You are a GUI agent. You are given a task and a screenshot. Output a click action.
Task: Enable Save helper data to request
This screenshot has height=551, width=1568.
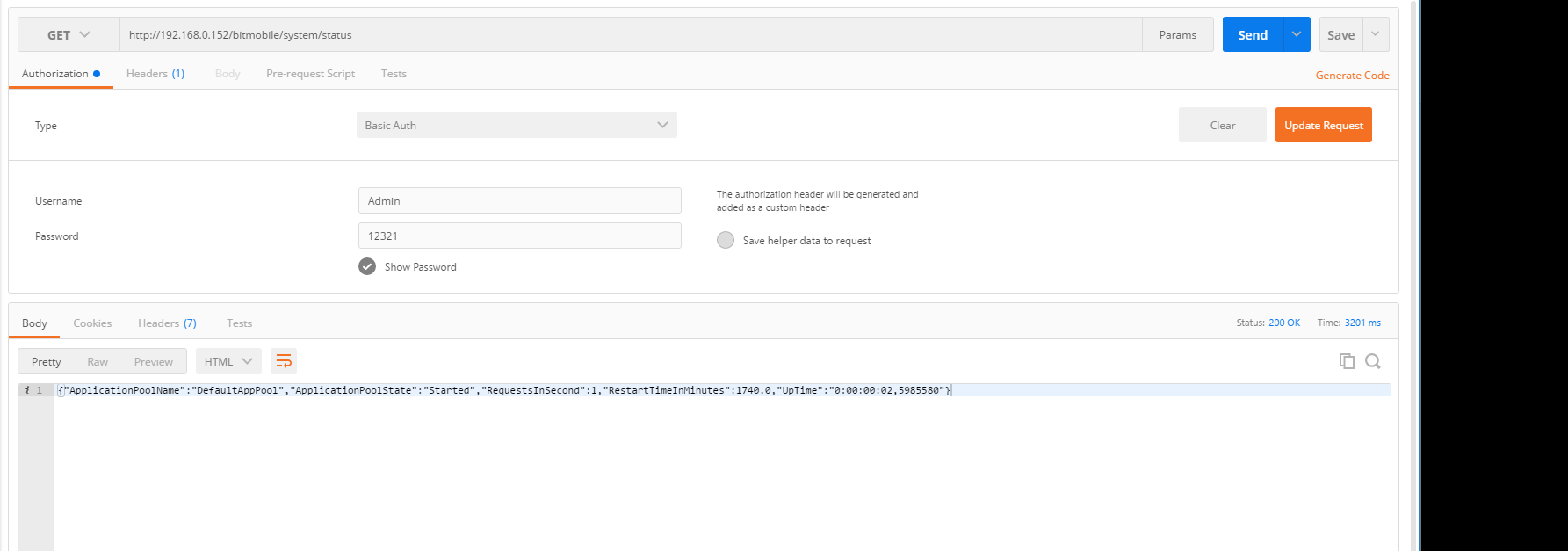[x=726, y=240]
